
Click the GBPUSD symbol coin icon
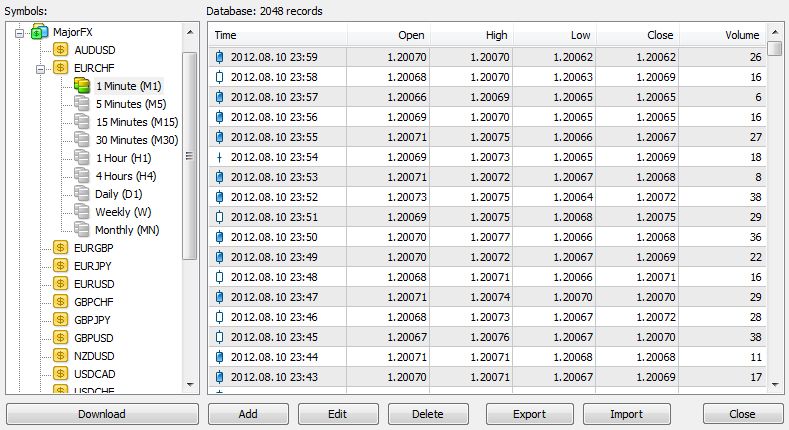[x=61, y=338]
